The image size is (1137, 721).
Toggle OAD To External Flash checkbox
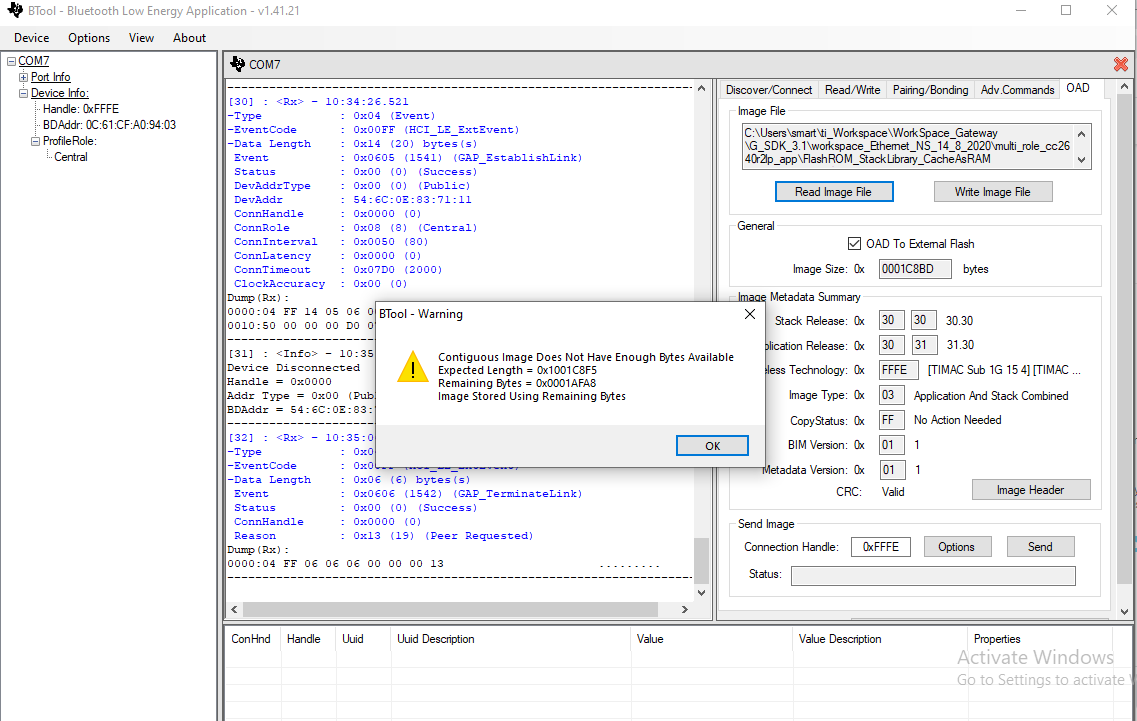pyautogui.click(x=854, y=243)
